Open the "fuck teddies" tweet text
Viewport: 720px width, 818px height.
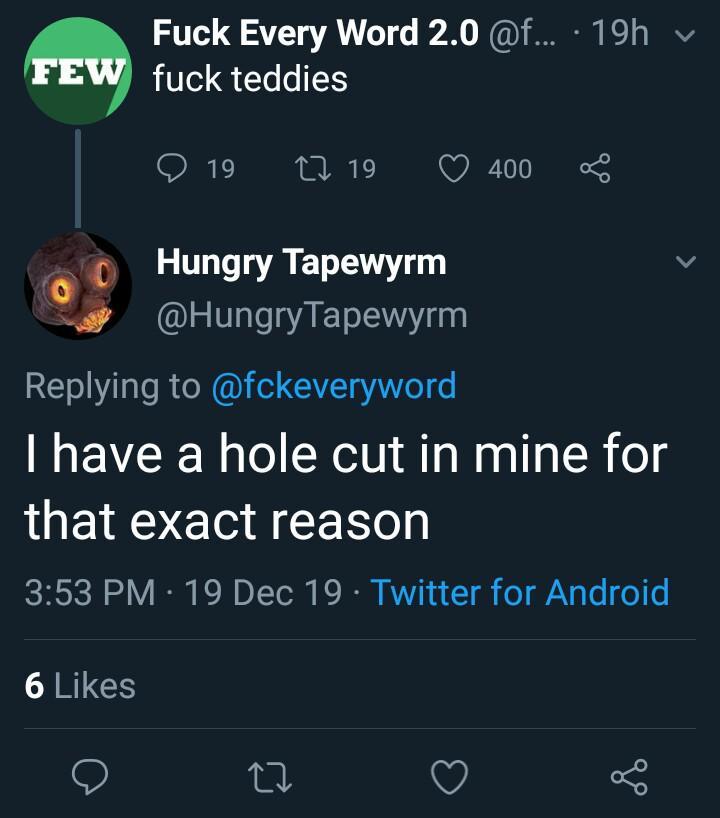250,78
